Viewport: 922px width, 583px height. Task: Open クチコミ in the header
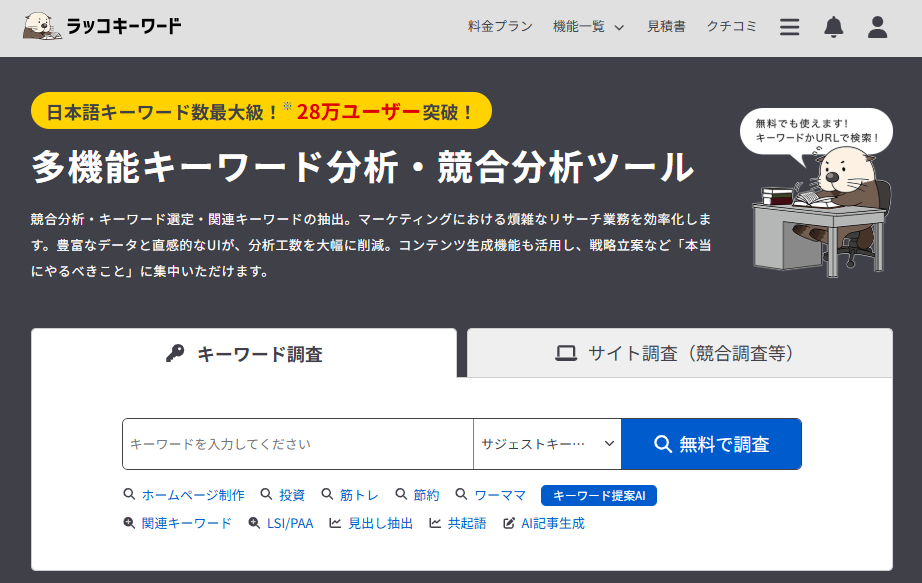(732, 27)
